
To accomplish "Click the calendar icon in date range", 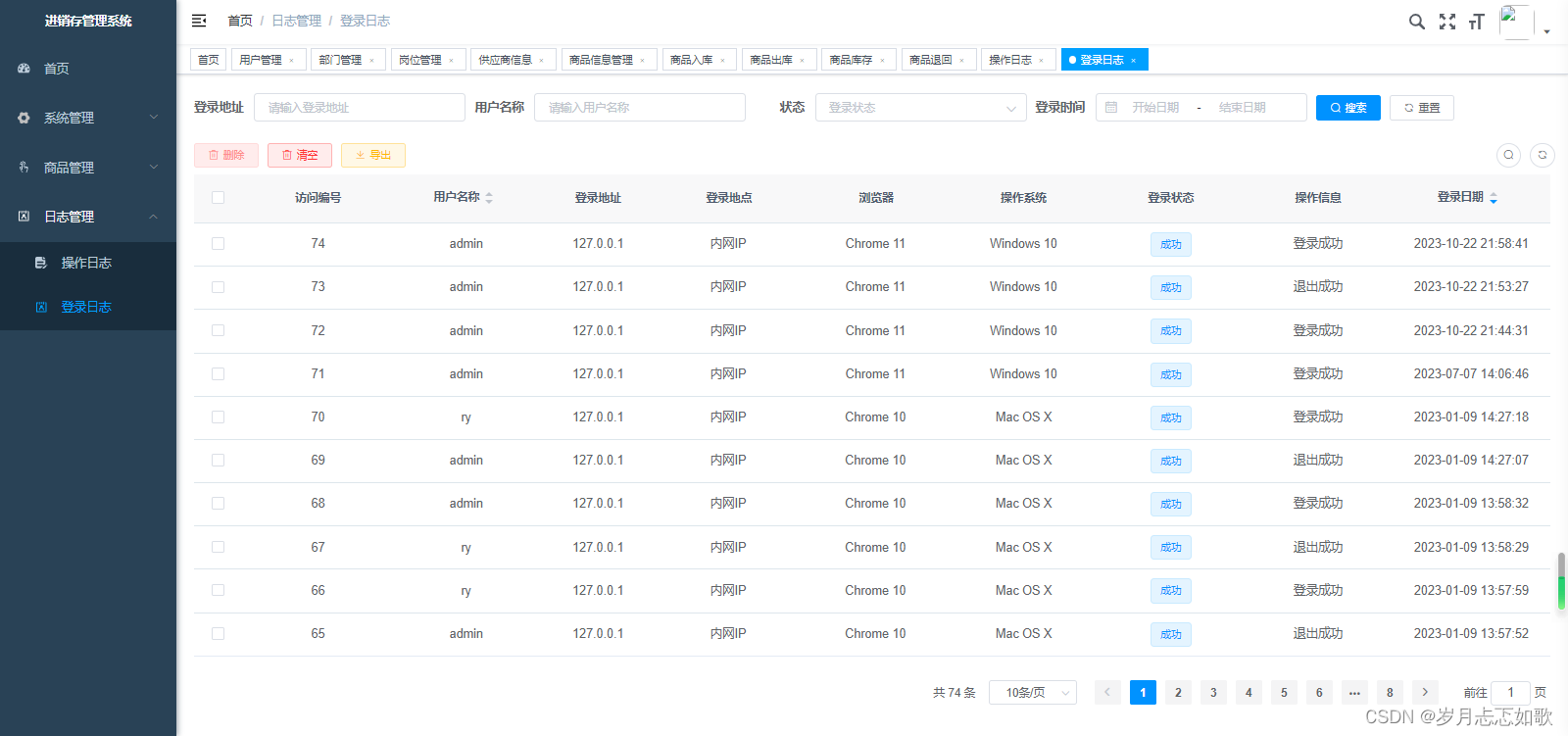I will [x=1111, y=108].
